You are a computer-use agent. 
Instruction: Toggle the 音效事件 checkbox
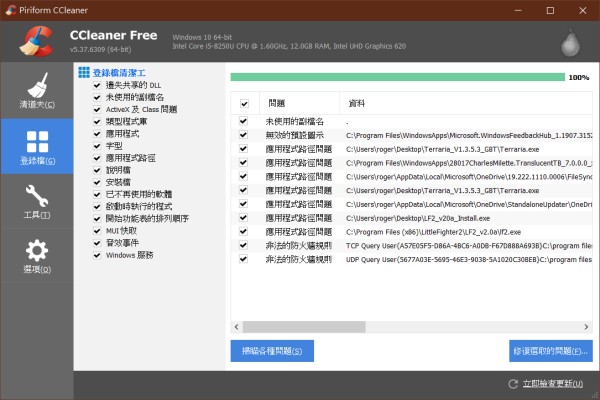click(x=97, y=243)
